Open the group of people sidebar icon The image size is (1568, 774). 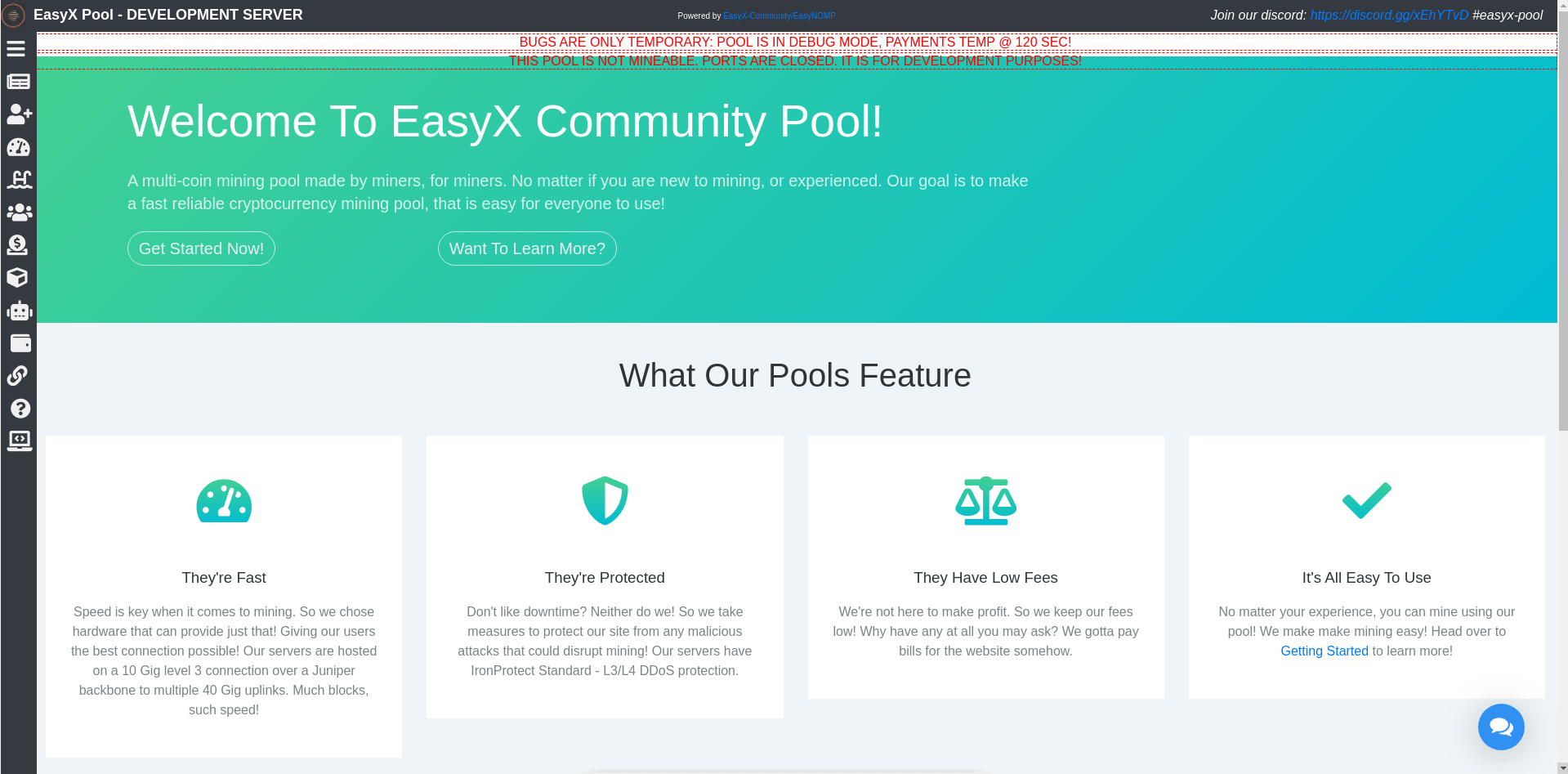[19, 213]
